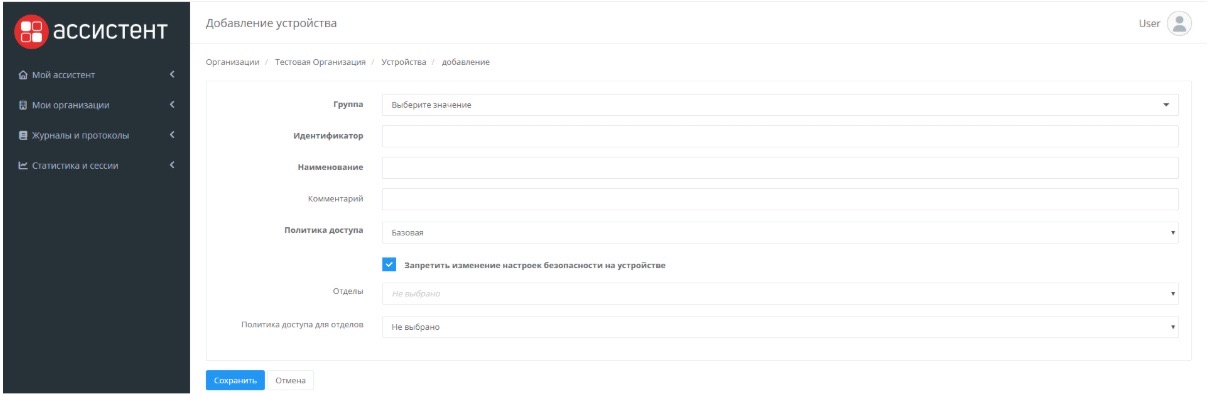Image resolution: width=1208 pixels, height=396 pixels.
Task: Click the Добавление устройства page title
Action: [271, 23]
